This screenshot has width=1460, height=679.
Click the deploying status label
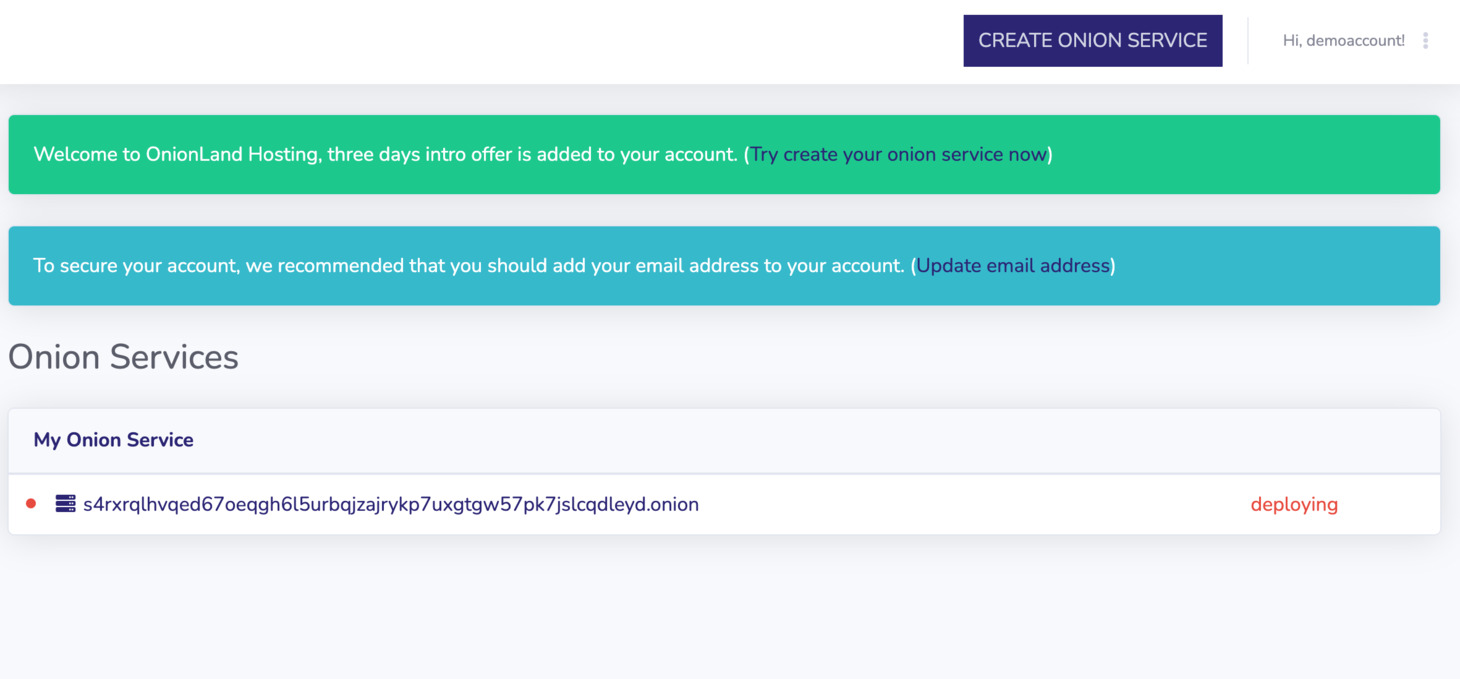1294,504
